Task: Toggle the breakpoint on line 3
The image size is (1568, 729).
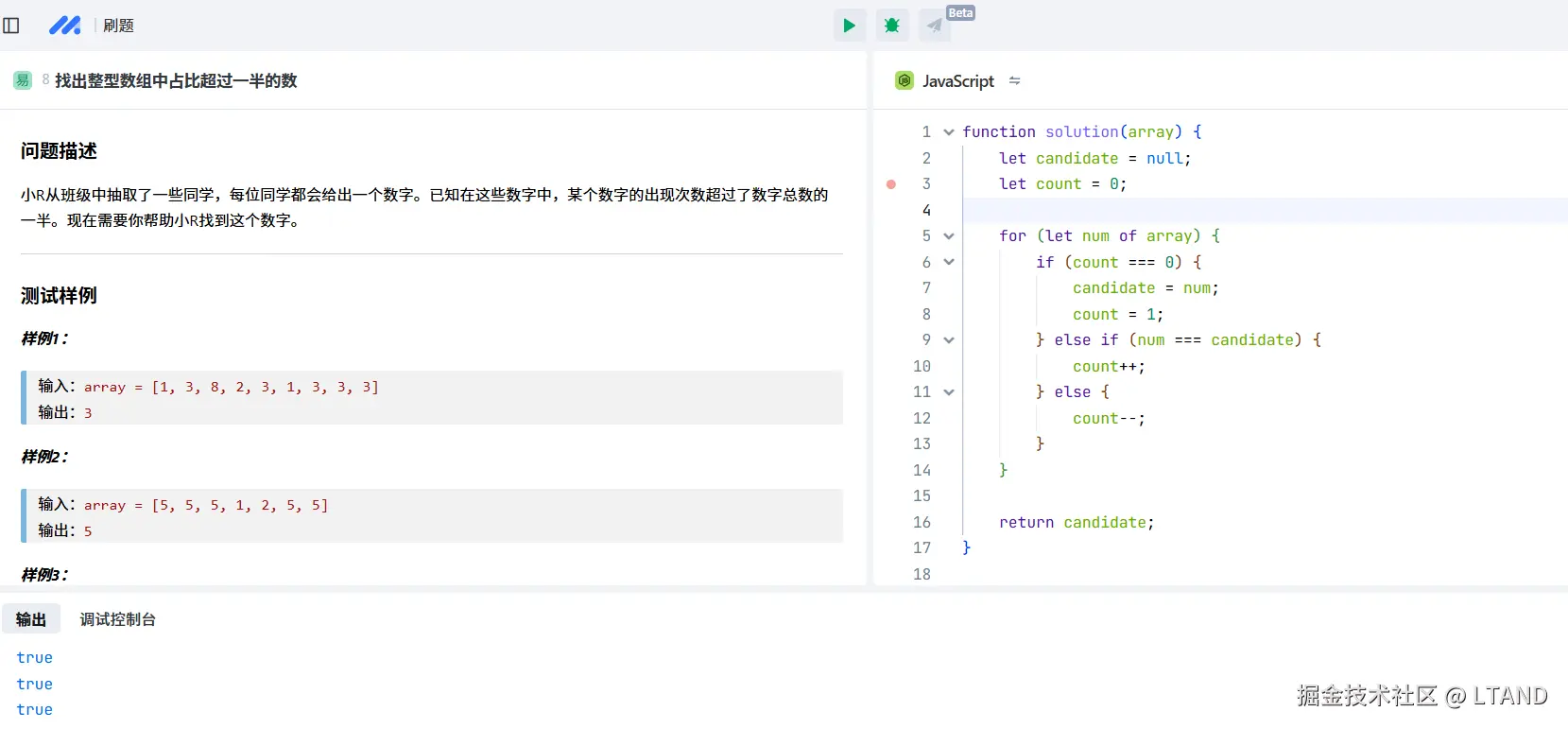Action: pyautogui.click(x=890, y=184)
